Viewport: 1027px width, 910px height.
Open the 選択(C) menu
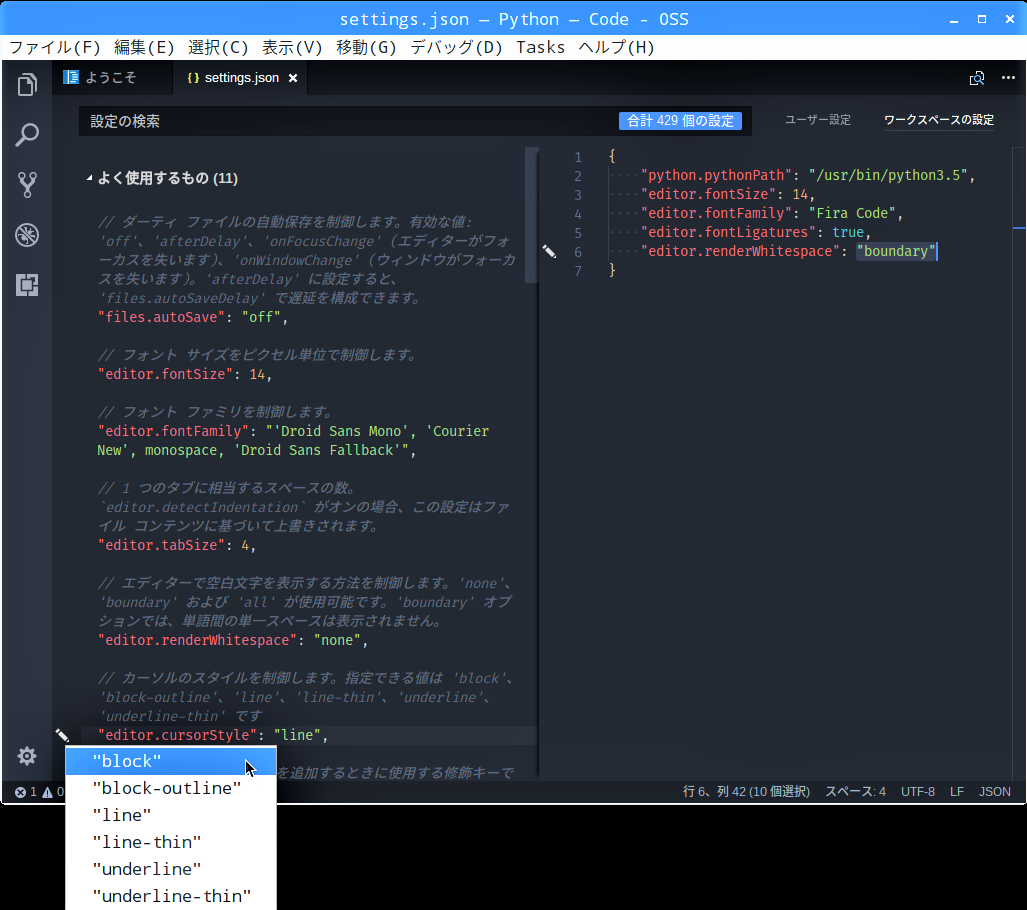pyautogui.click(x=218, y=47)
